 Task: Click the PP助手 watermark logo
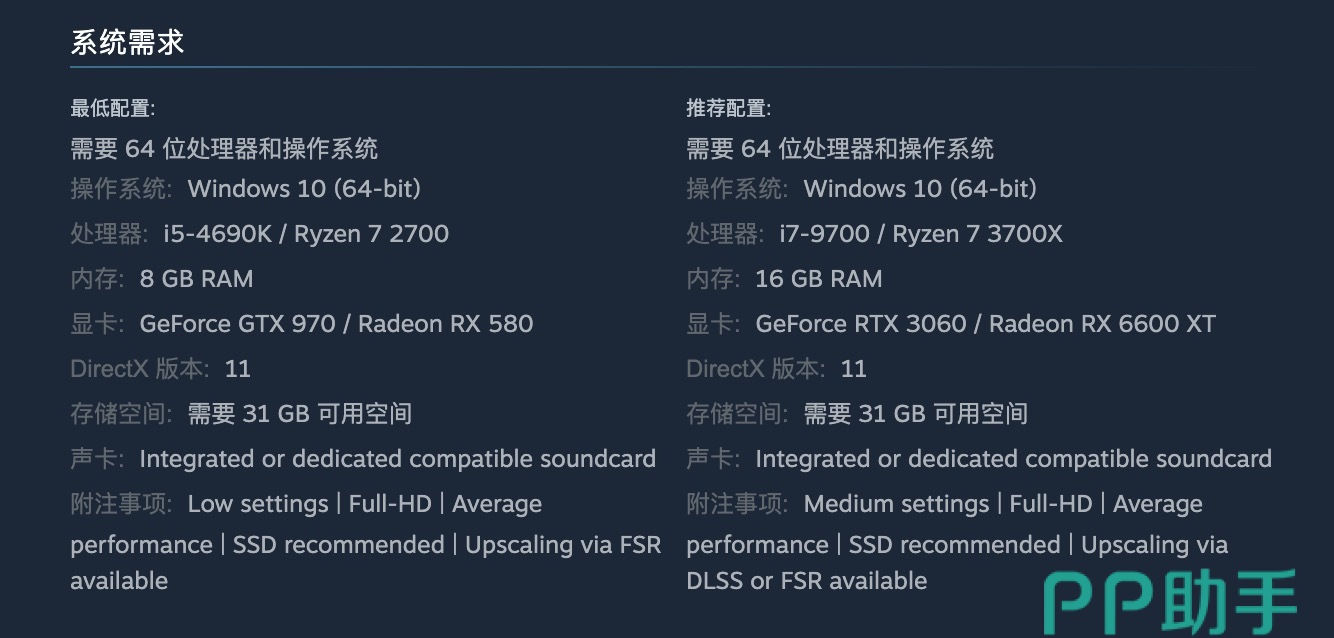click(x=1170, y=600)
